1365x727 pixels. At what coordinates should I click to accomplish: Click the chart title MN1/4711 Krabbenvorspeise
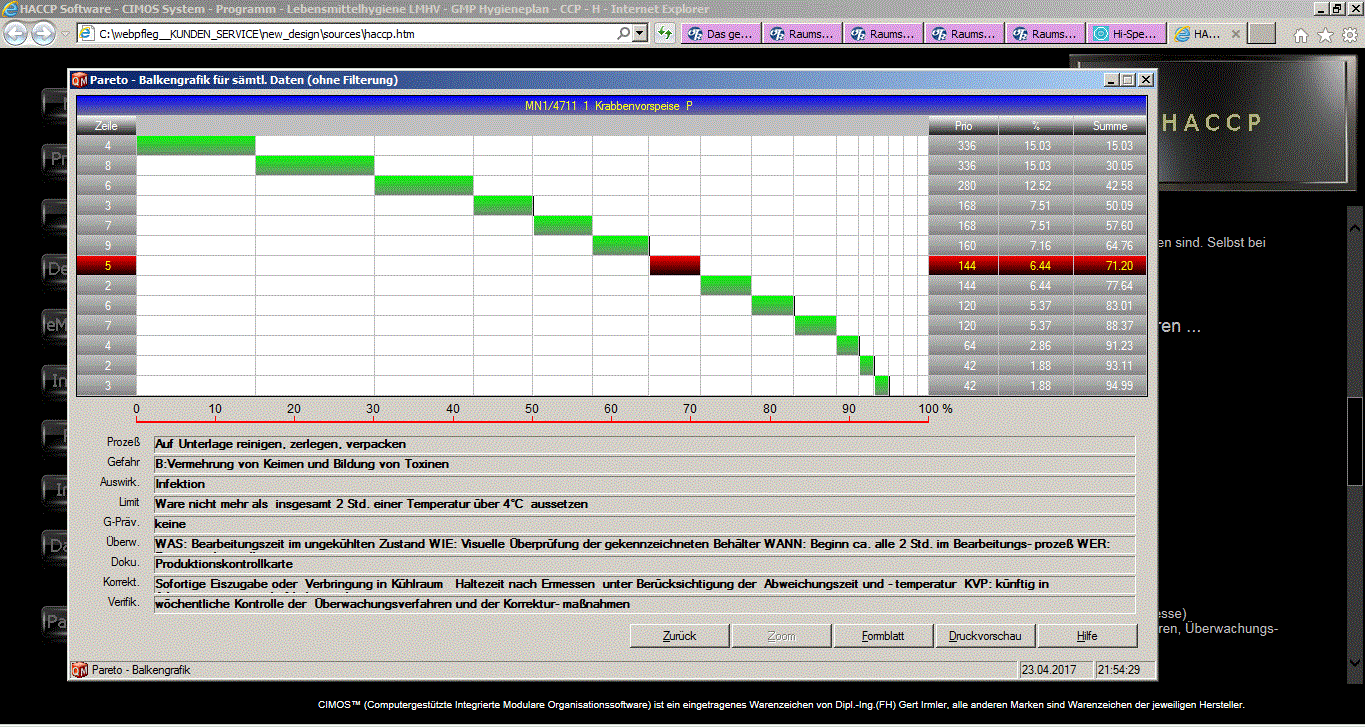coord(609,105)
